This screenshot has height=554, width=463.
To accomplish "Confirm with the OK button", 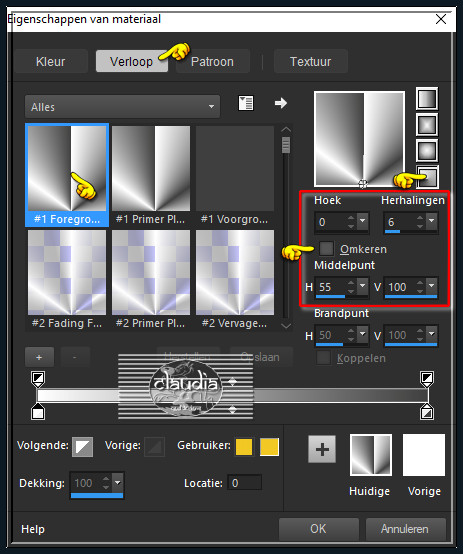I will tap(318, 529).
